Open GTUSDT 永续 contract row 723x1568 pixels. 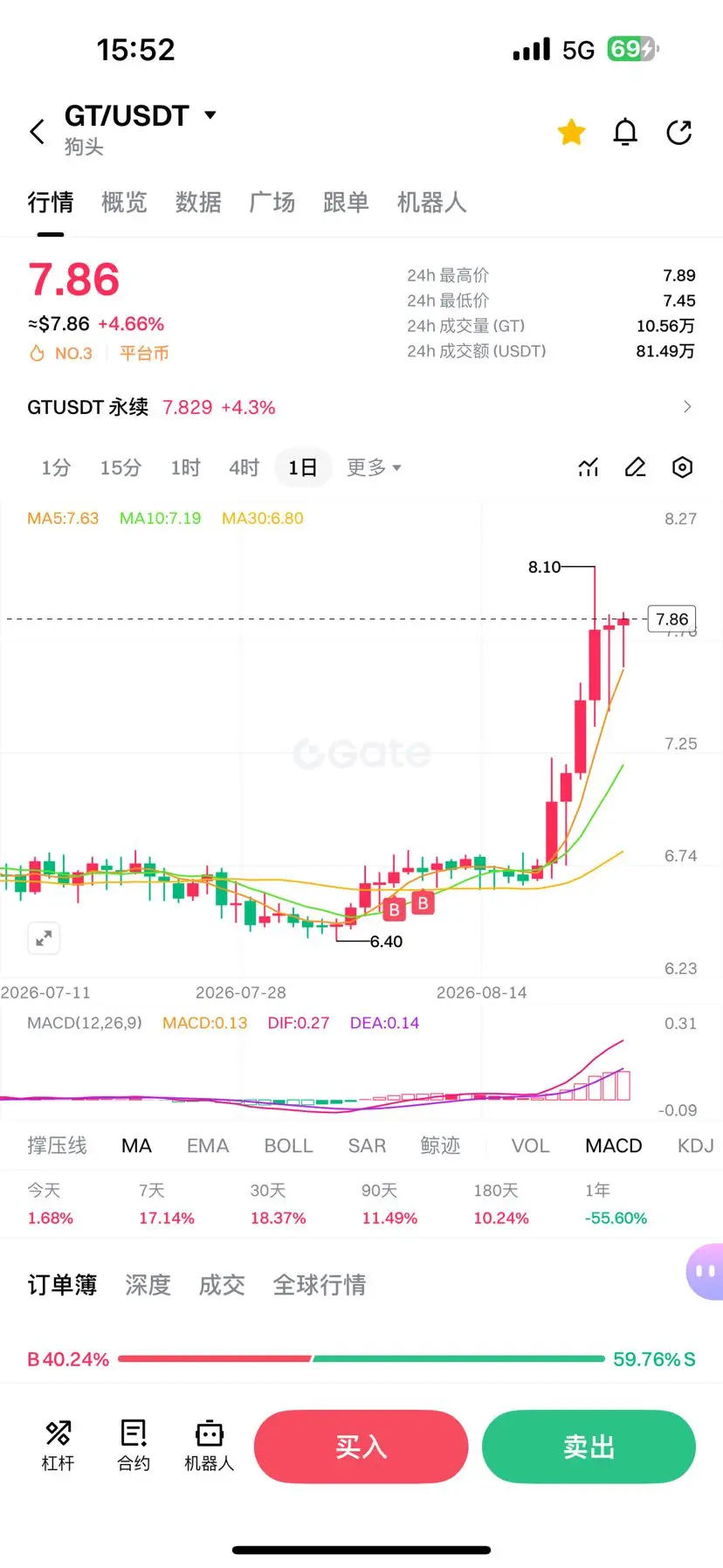tap(361, 407)
